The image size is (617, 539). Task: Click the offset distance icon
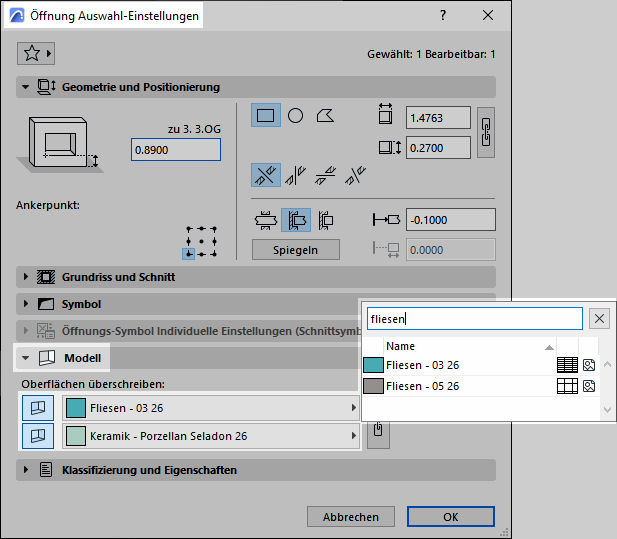386,219
